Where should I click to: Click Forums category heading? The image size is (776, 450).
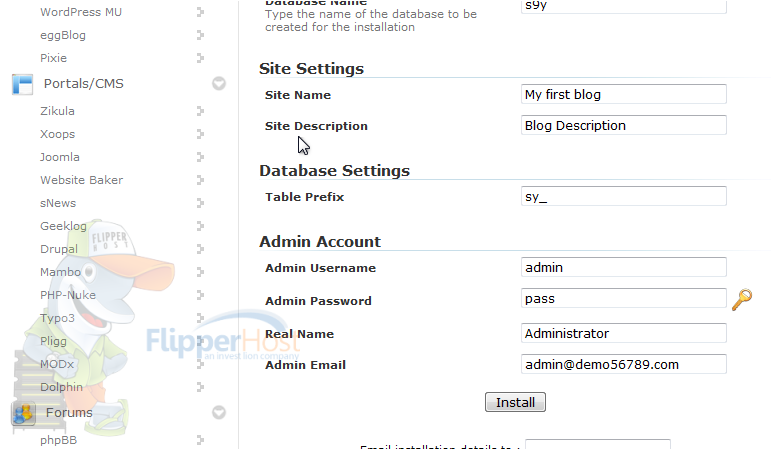(69, 412)
